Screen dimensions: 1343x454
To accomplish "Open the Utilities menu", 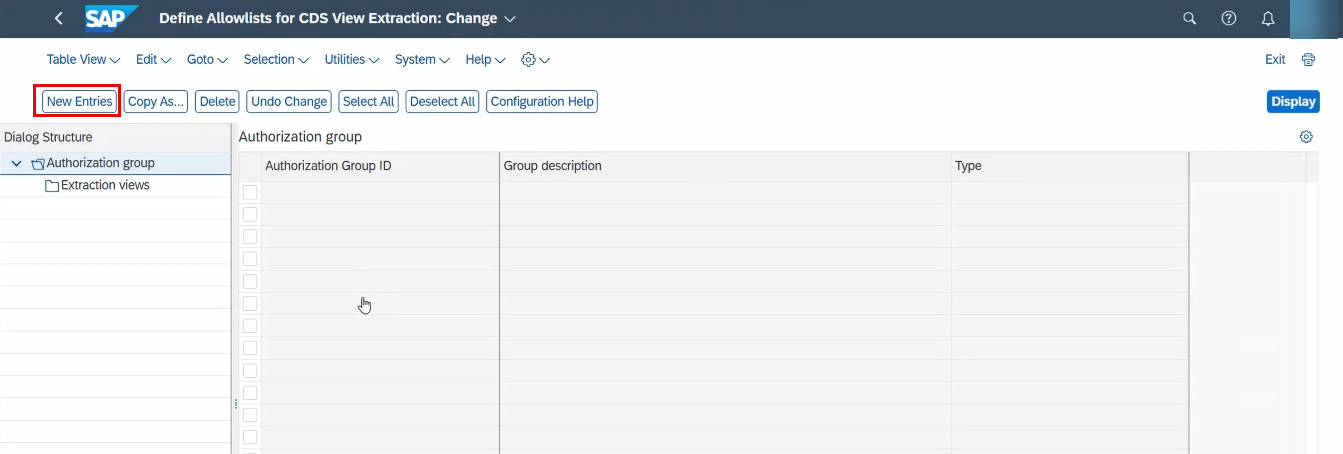I will coord(352,60).
